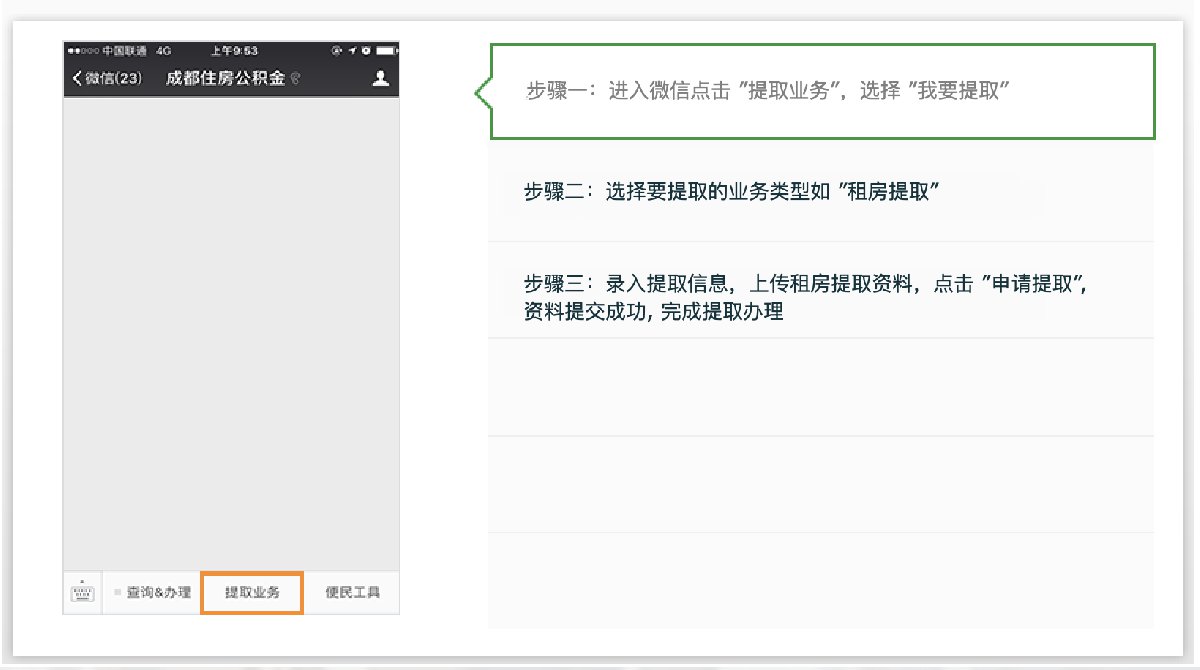Viewport: 1200px width, 670px height.
Task: Click the small square icon before 查询&办理
Action: coord(117,592)
